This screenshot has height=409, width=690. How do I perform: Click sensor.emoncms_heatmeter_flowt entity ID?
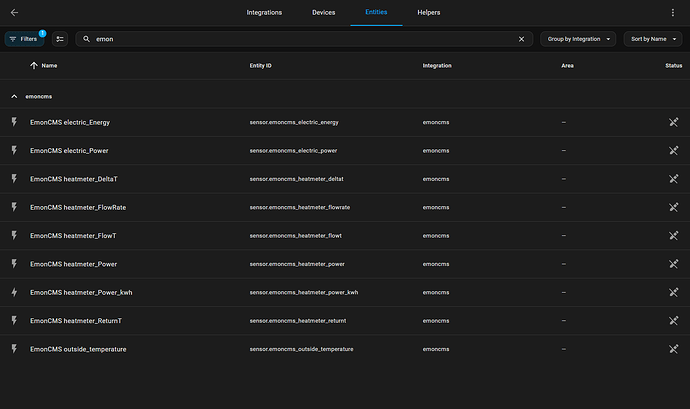[295, 236]
